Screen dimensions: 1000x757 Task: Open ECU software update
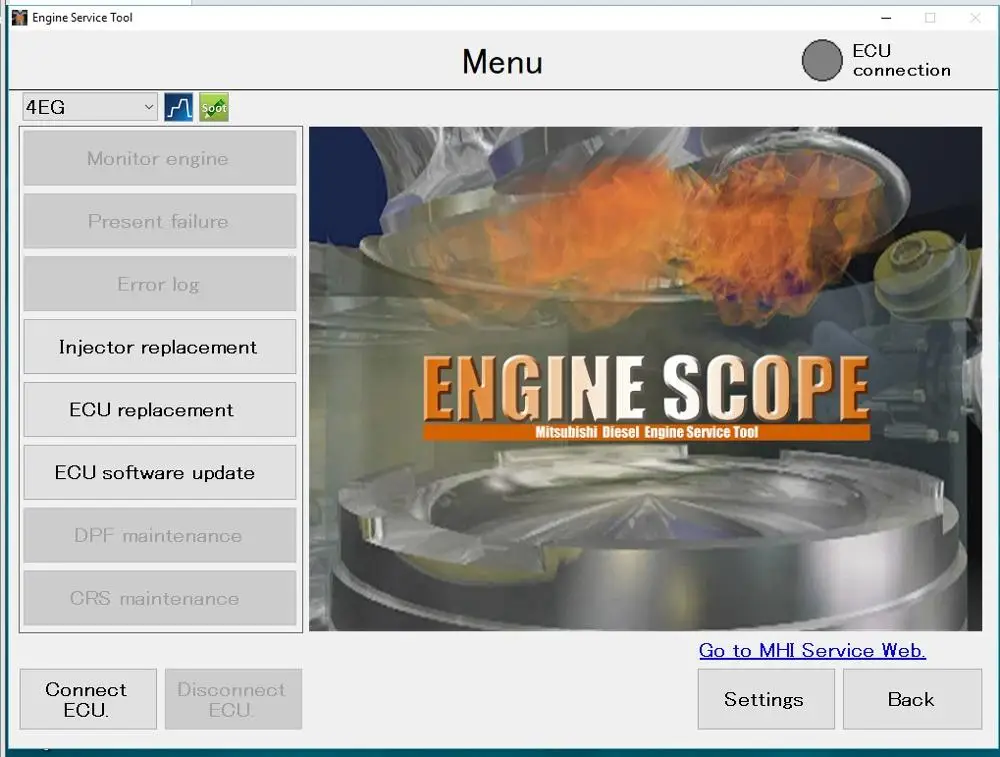159,473
